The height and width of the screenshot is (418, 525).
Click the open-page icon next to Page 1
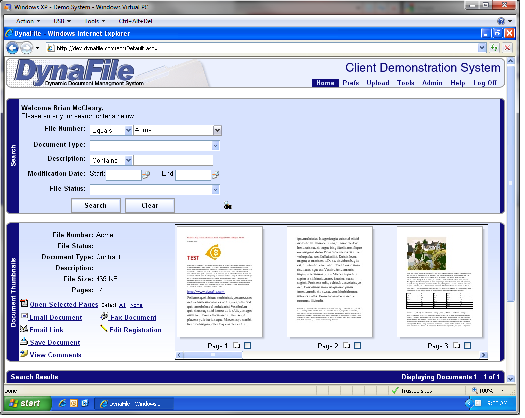click(x=237, y=345)
